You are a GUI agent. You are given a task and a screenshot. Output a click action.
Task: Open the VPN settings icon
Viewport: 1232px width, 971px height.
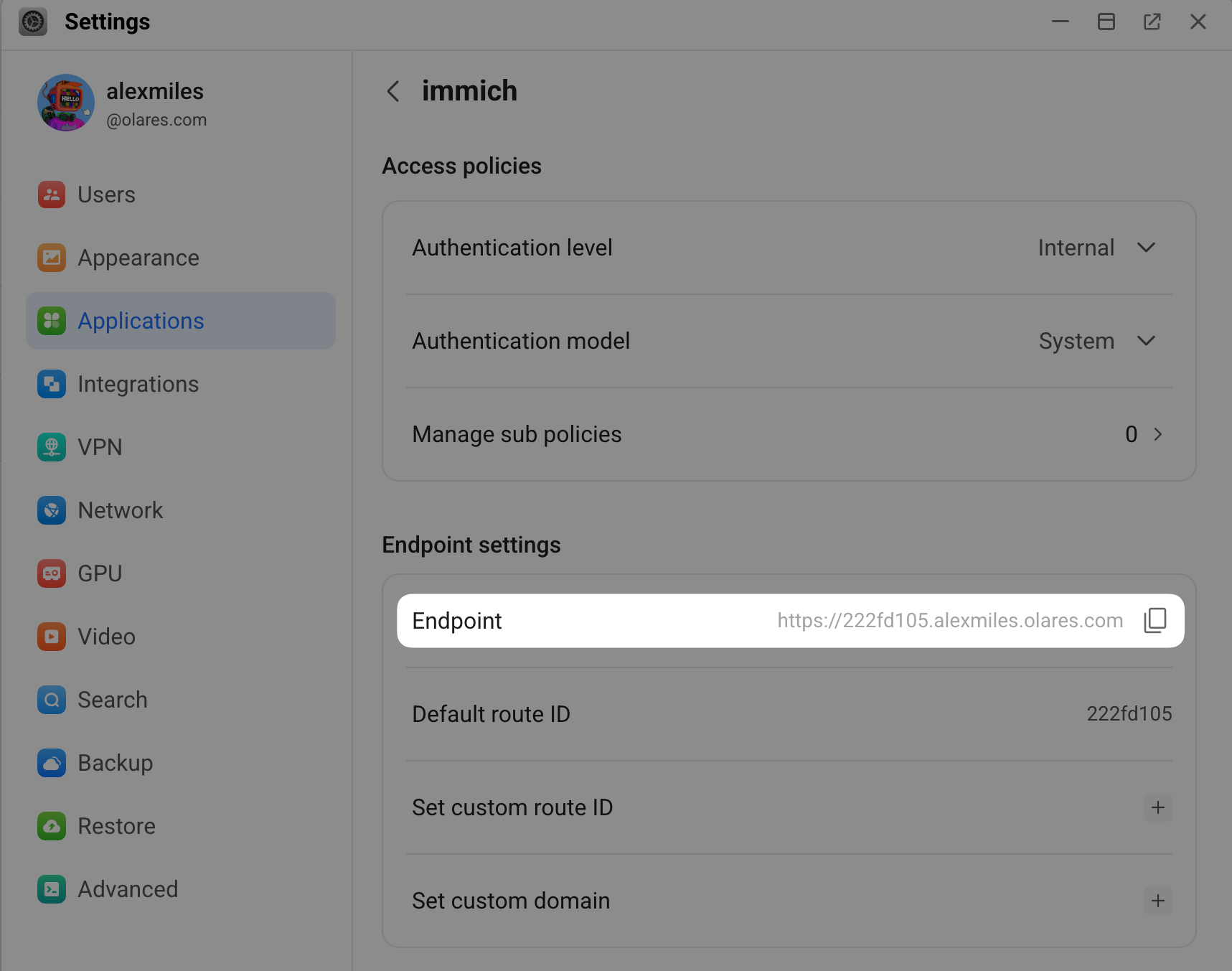tap(51, 446)
